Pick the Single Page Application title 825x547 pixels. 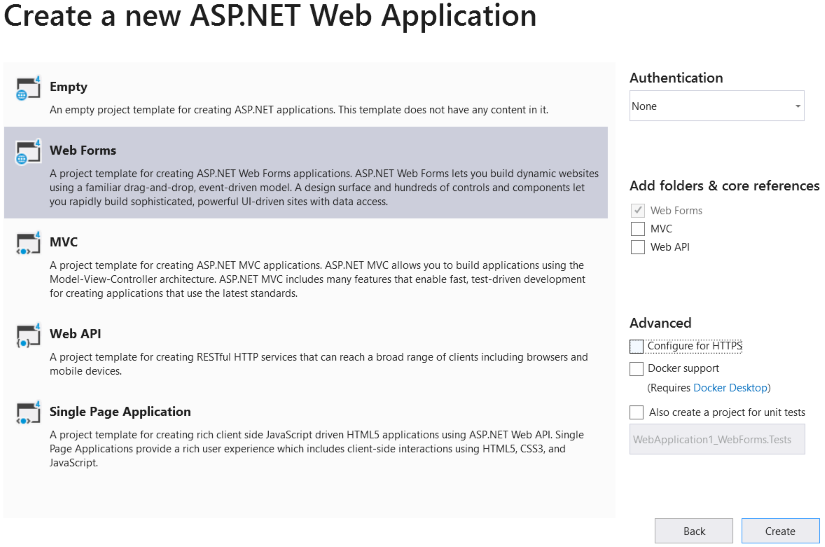pyautogui.click(x=120, y=411)
